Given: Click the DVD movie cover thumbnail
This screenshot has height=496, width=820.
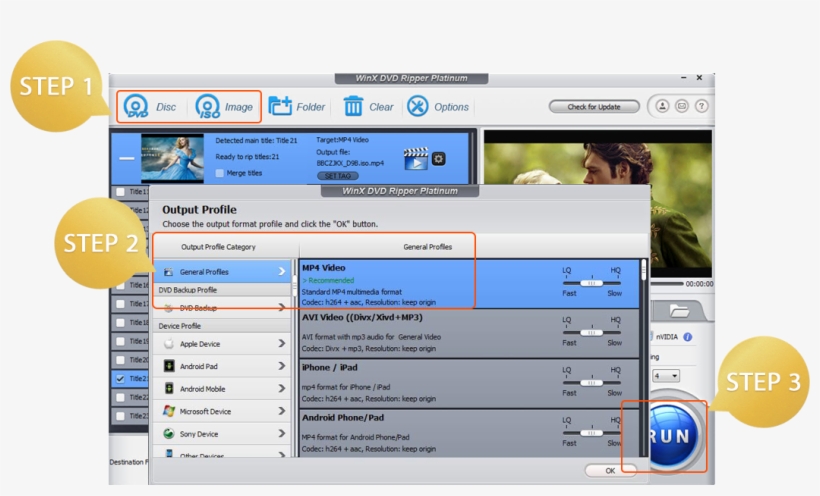Looking at the screenshot, I should point(173,157).
